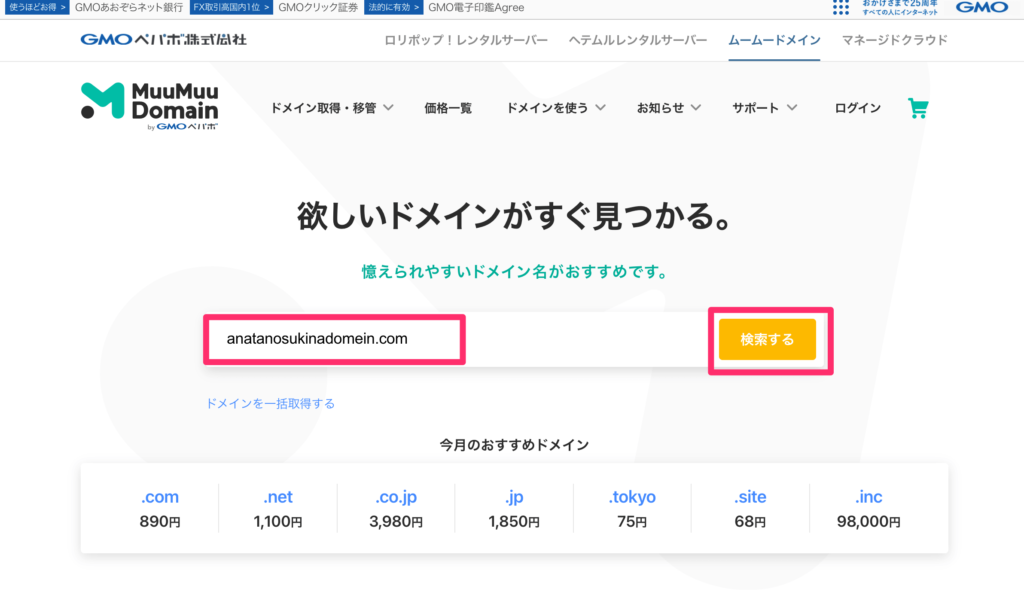Screen dimensions: 1024x604
Task: Go to the 価格一覧 price list page
Action: [x=448, y=108]
